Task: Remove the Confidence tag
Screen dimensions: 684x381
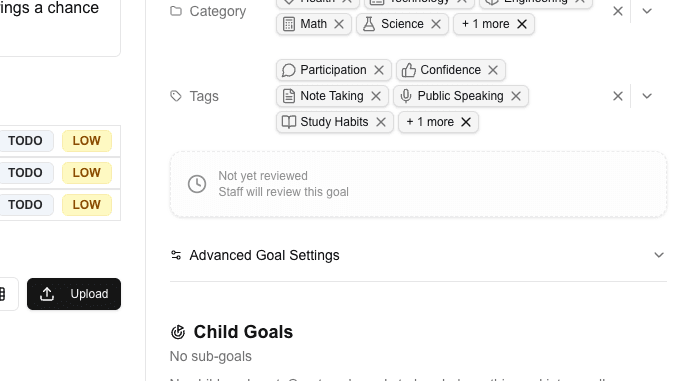Action: (493, 70)
